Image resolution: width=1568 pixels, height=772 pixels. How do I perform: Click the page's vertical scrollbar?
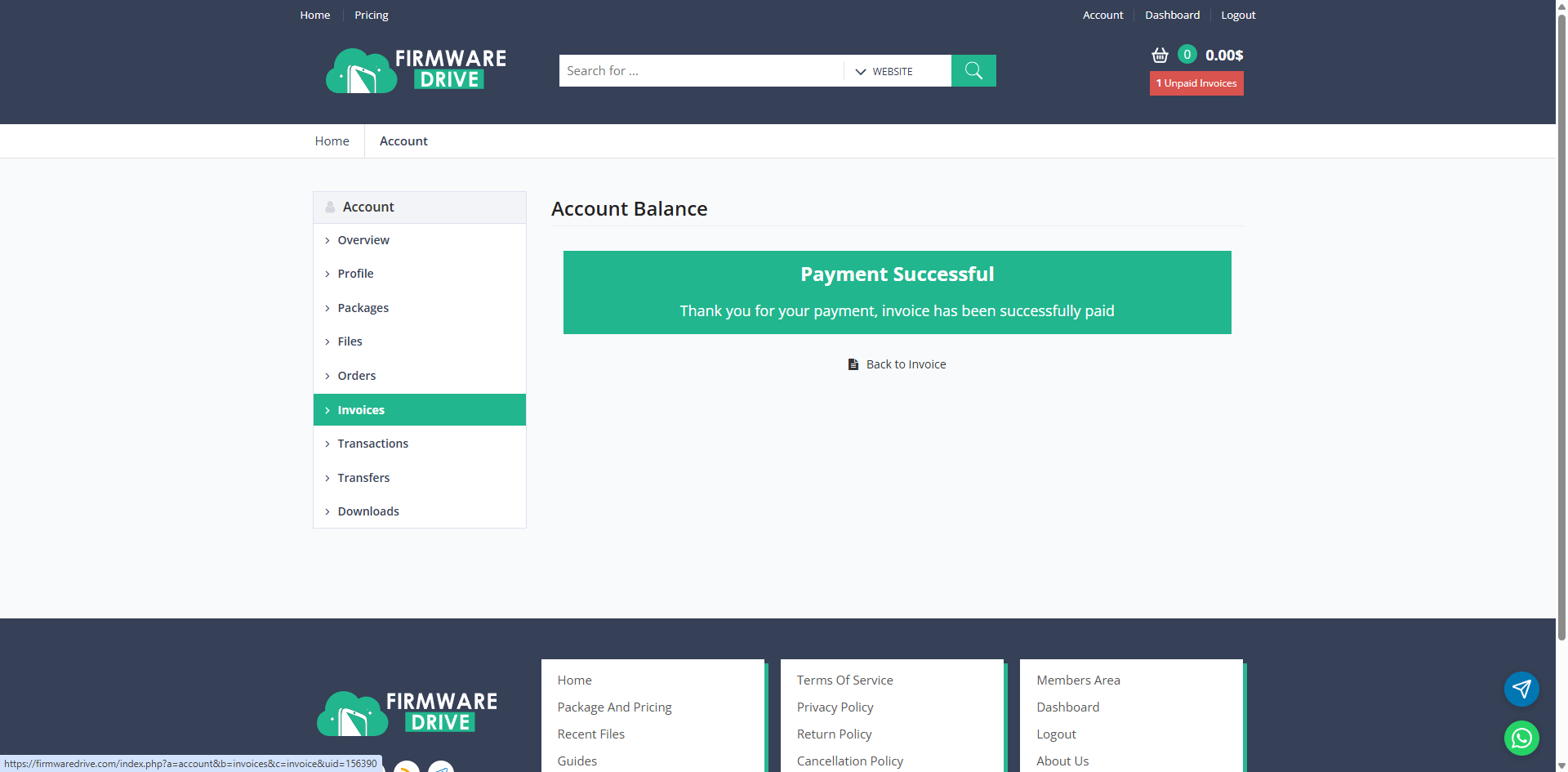tap(1561, 327)
